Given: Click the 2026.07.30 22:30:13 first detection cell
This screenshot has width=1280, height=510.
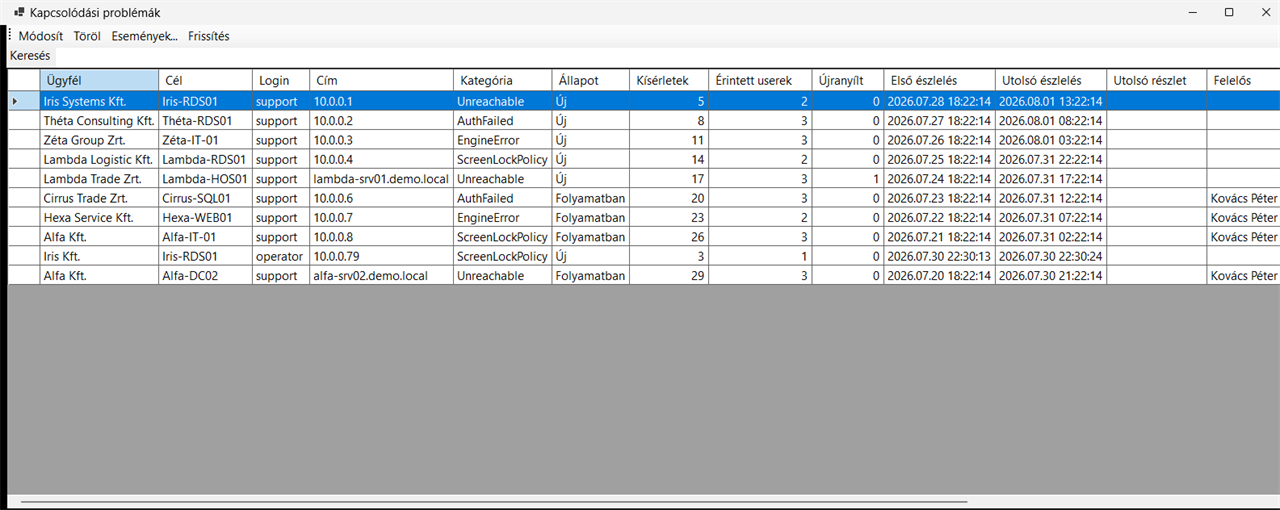Looking at the screenshot, I should [940, 256].
